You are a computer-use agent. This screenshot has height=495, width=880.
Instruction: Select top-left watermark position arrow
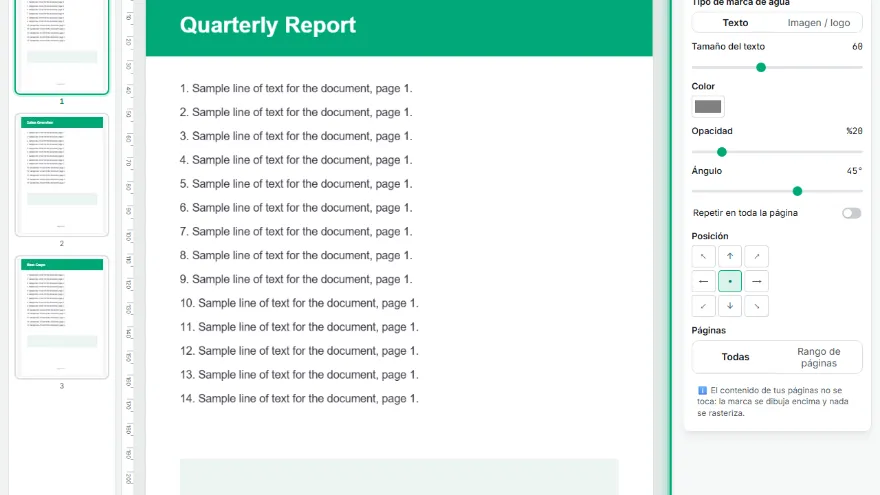pyautogui.click(x=703, y=256)
